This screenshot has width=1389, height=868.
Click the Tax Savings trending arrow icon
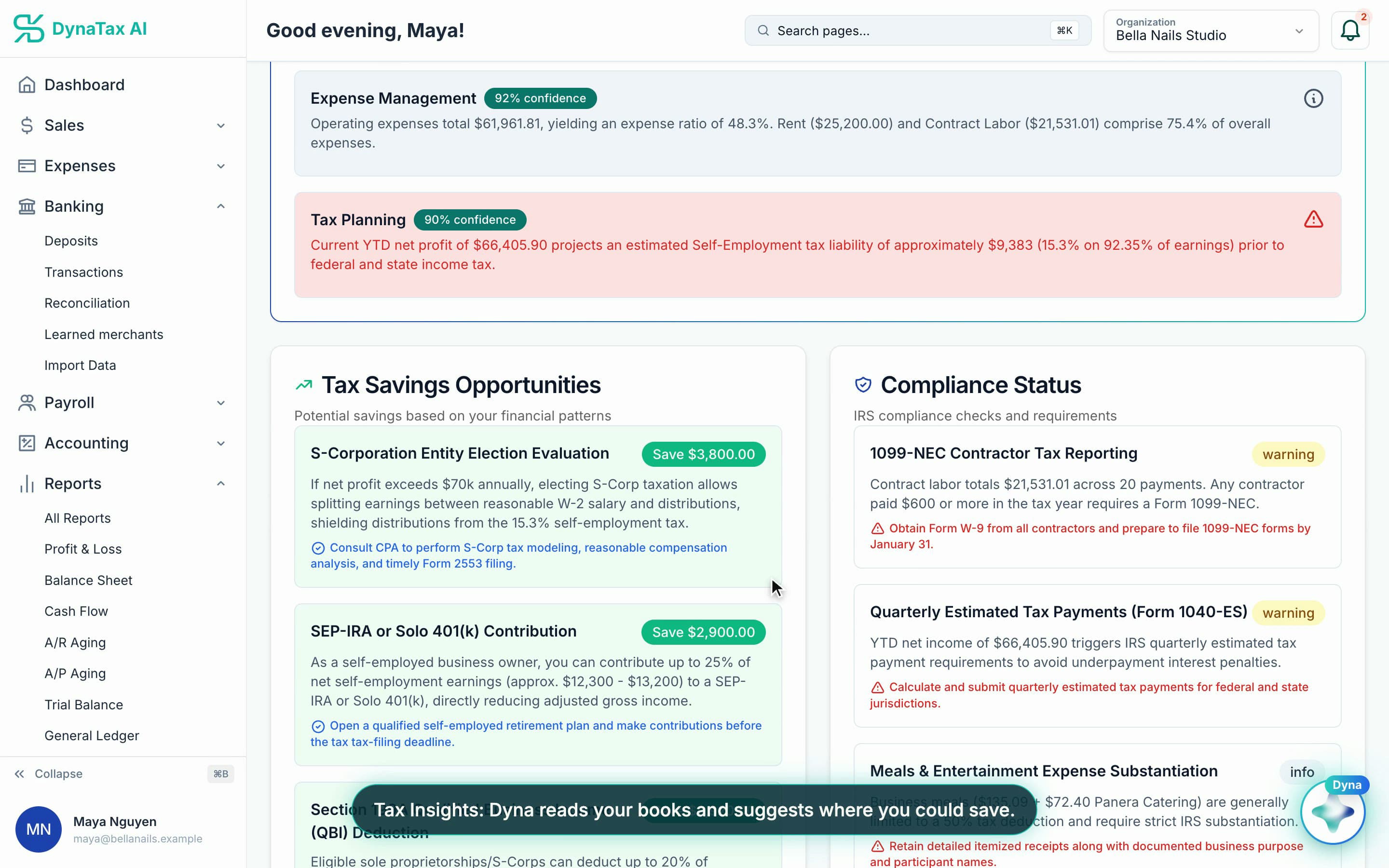304,385
